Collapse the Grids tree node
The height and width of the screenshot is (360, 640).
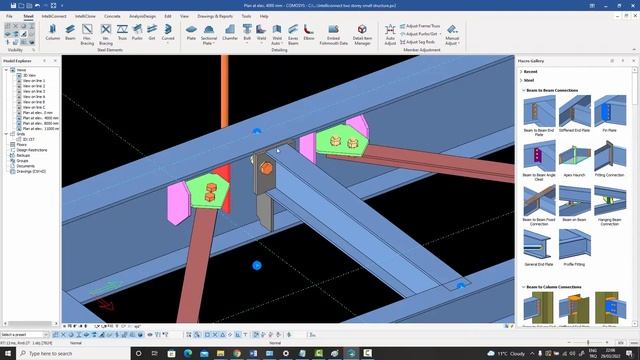pos(6,134)
